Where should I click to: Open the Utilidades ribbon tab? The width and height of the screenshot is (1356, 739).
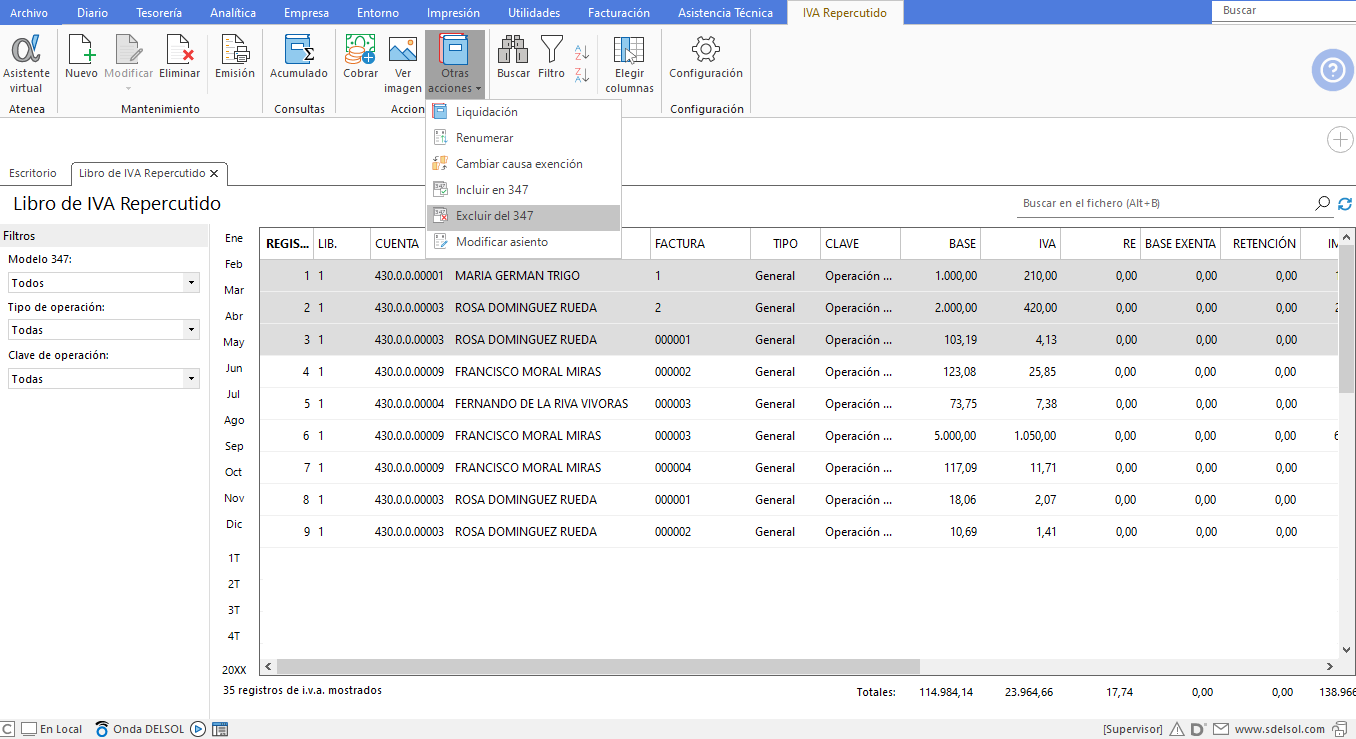(x=534, y=13)
